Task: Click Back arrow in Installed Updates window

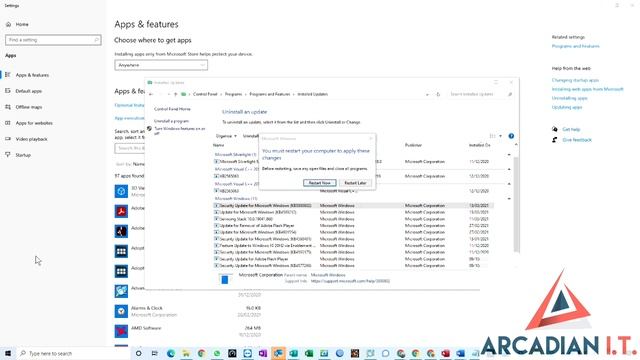Action: 151,94
